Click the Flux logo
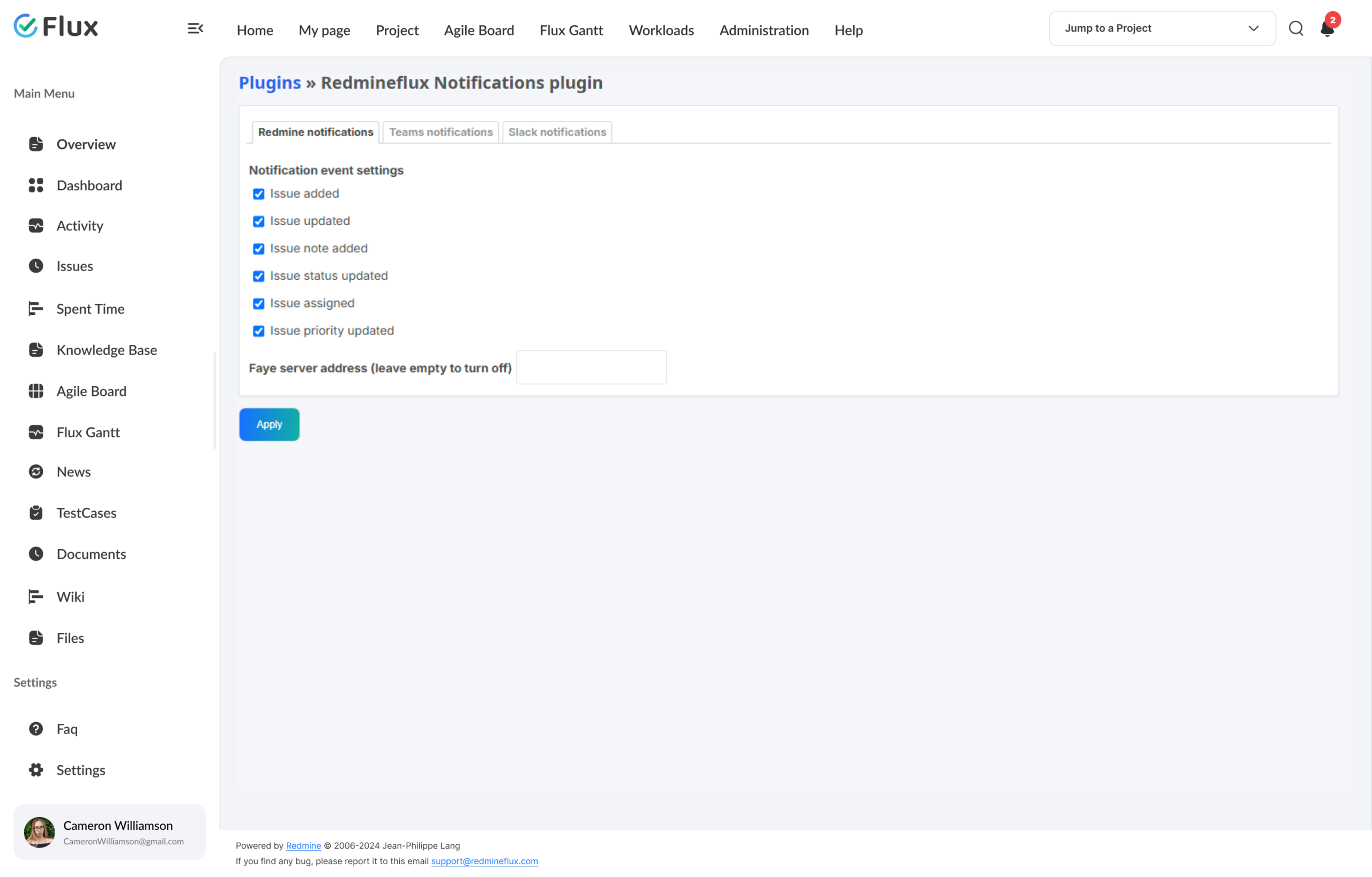This screenshot has height=877, width=1372. 56,26
